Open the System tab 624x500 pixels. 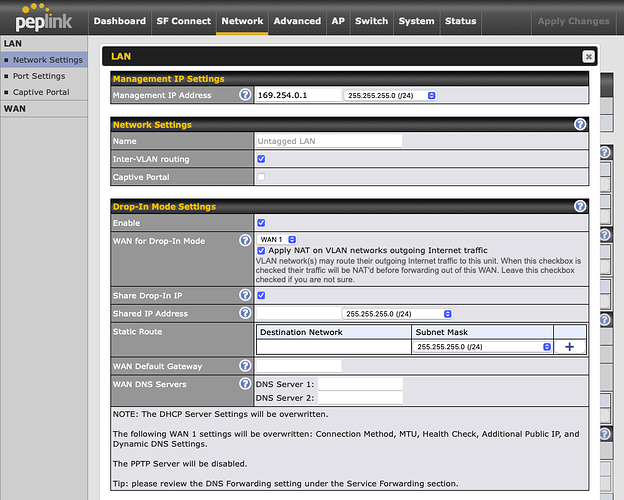[x=416, y=21]
